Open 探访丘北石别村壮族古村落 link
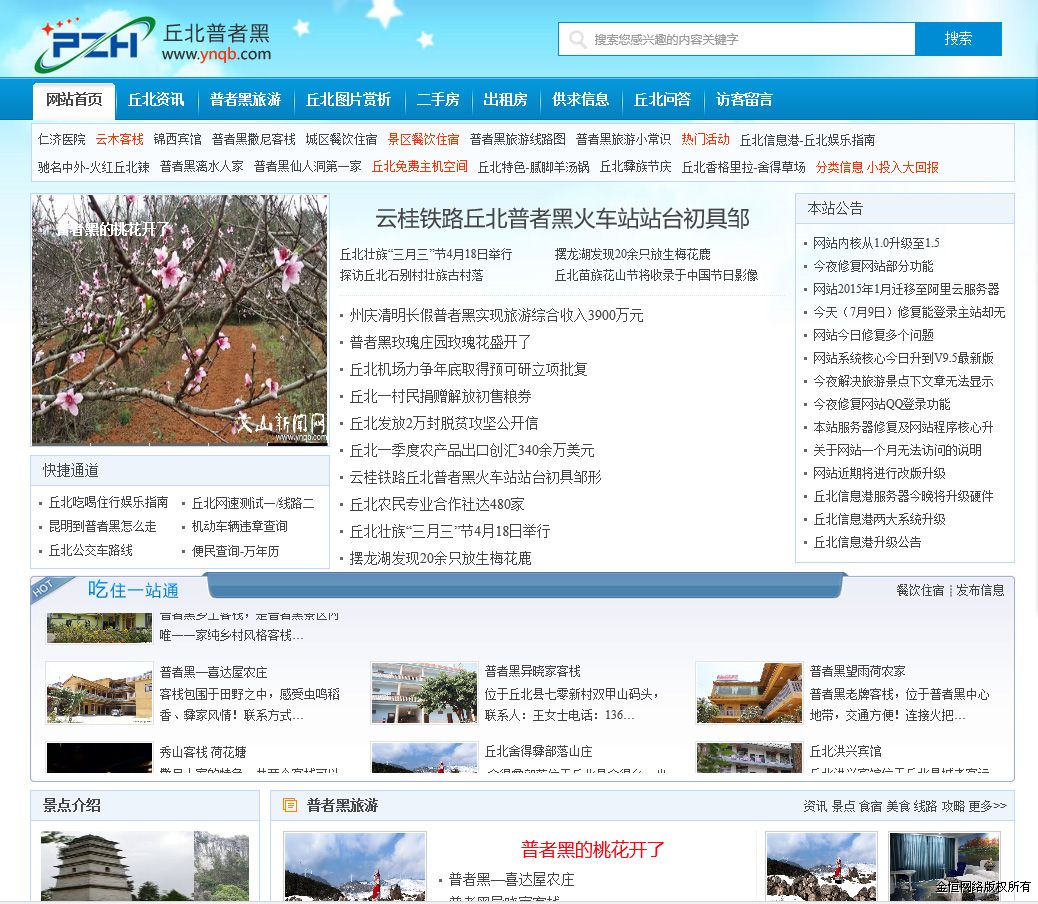Image resolution: width=1038 pixels, height=904 pixels. point(412,275)
